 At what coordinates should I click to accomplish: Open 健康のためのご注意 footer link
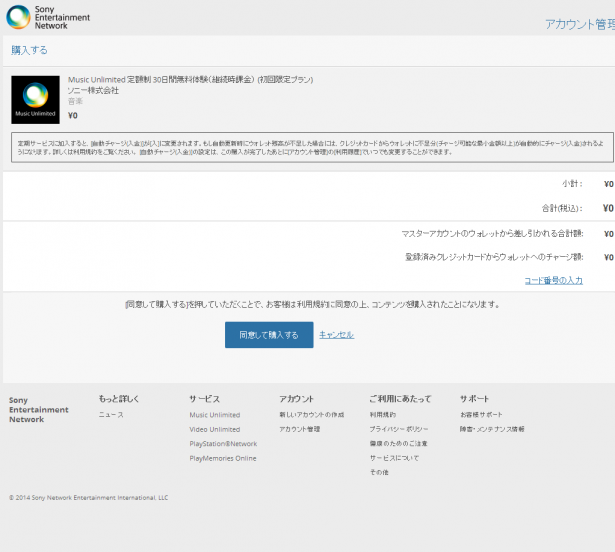pyautogui.click(x=398, y=444)
